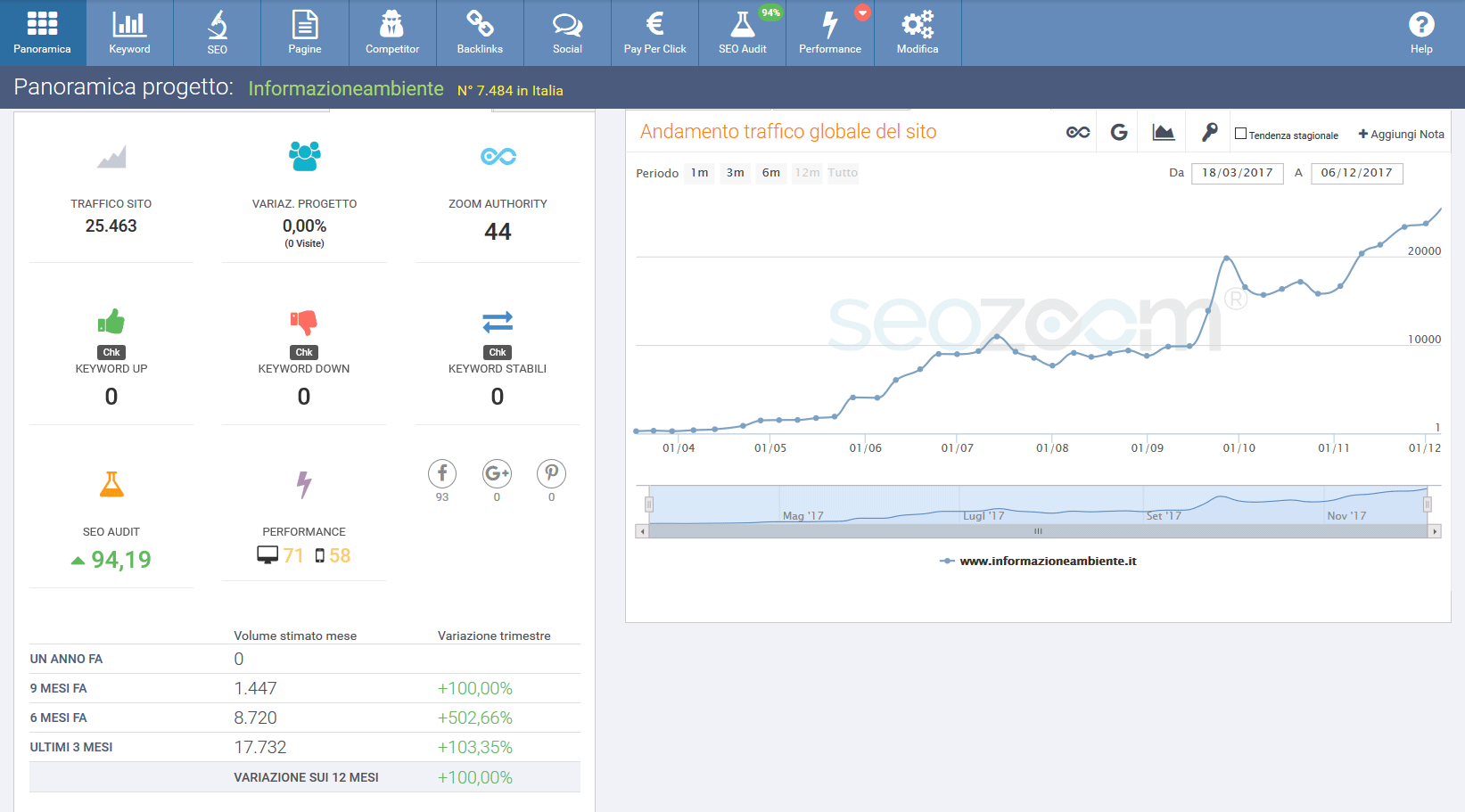Set chart period to 1m

[x=700, y=173]
